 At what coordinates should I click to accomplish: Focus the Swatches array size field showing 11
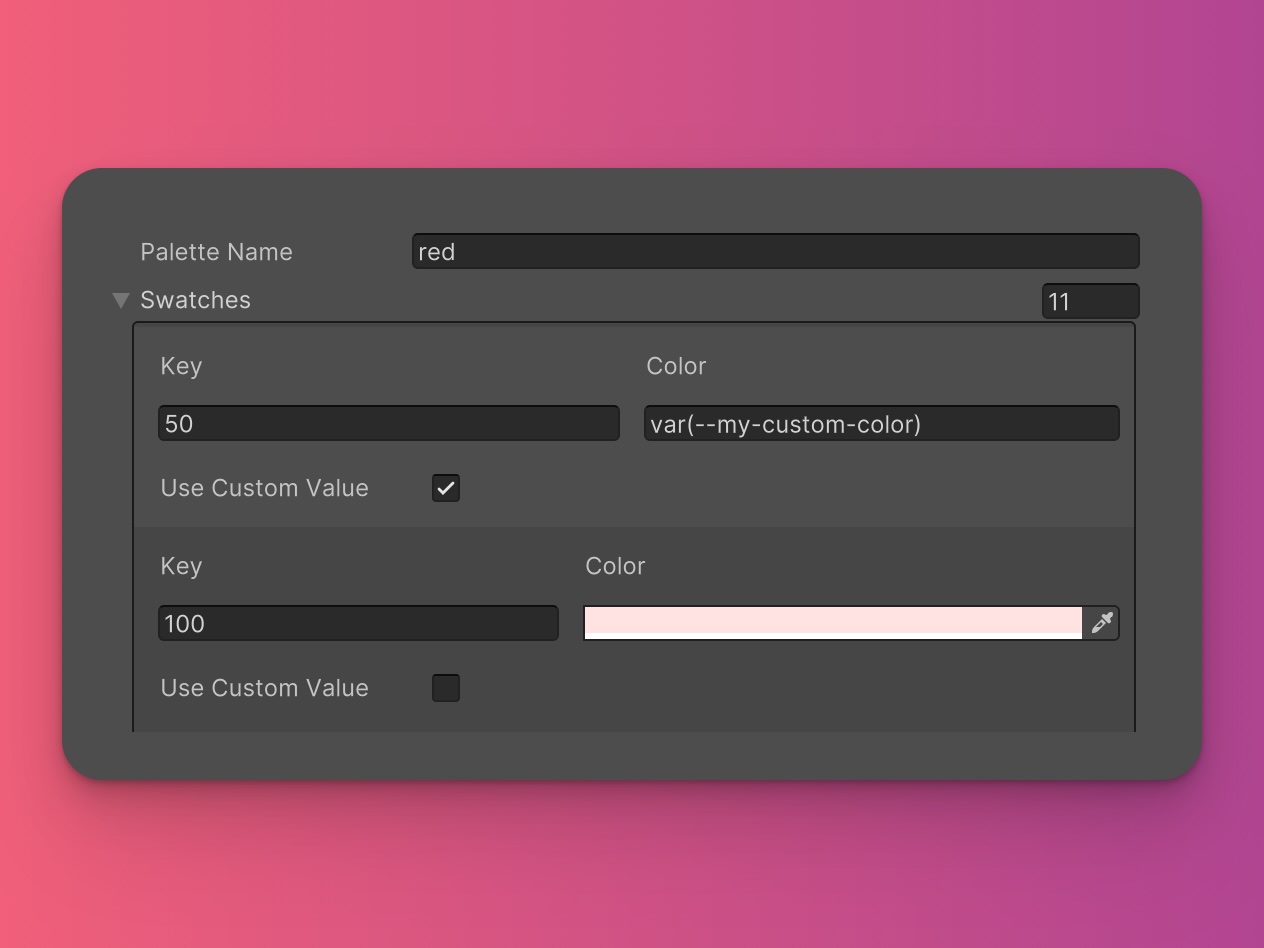(1089, 301)
